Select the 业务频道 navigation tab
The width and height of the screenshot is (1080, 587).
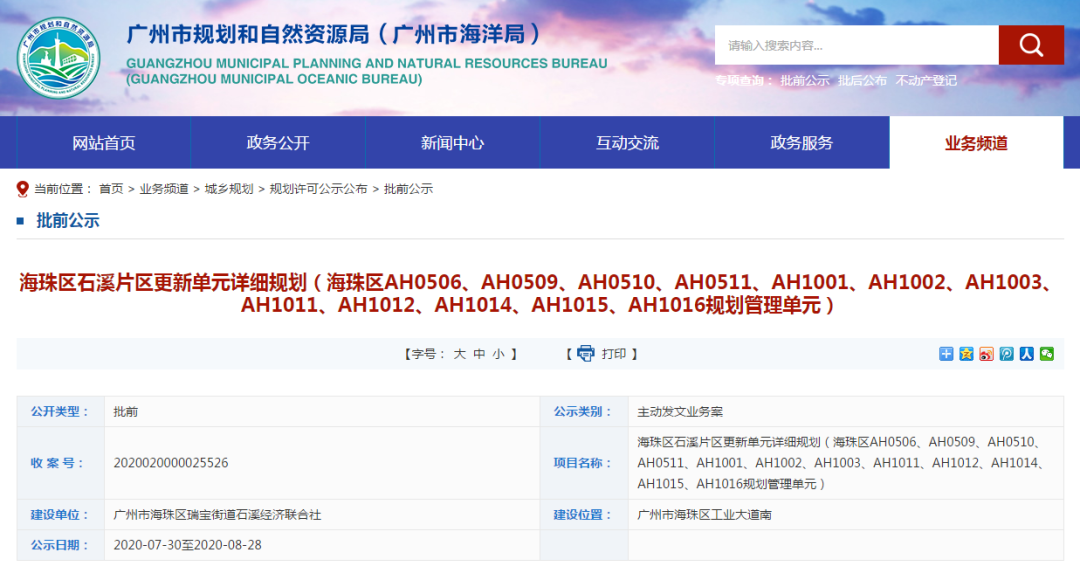point(976,143)
